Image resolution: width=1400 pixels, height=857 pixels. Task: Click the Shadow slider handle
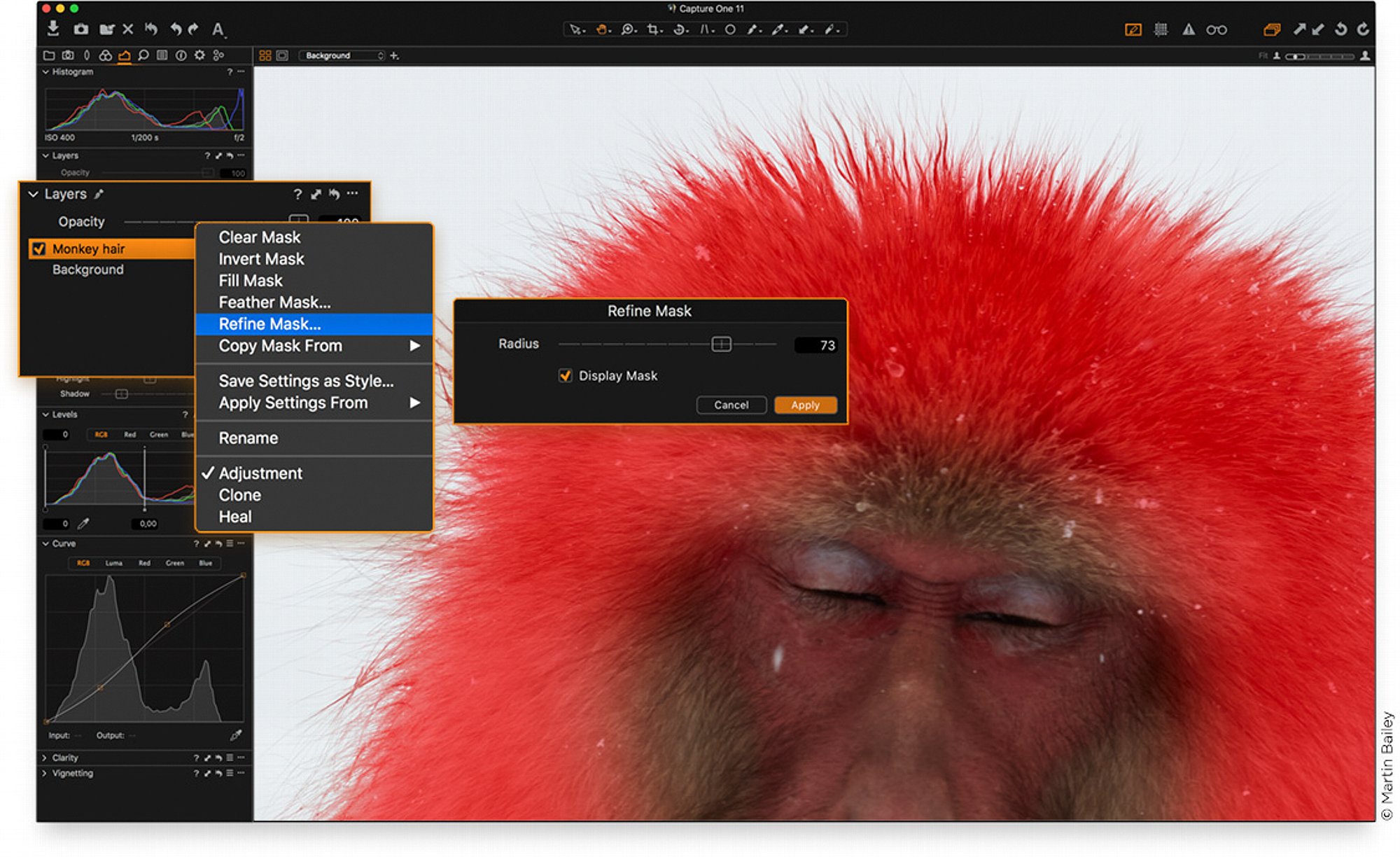(121, 394)
